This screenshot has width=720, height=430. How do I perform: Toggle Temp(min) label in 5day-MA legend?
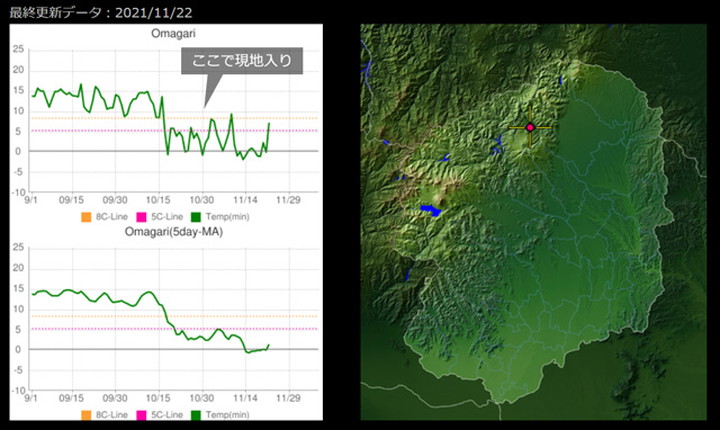(x=227, y=415)
